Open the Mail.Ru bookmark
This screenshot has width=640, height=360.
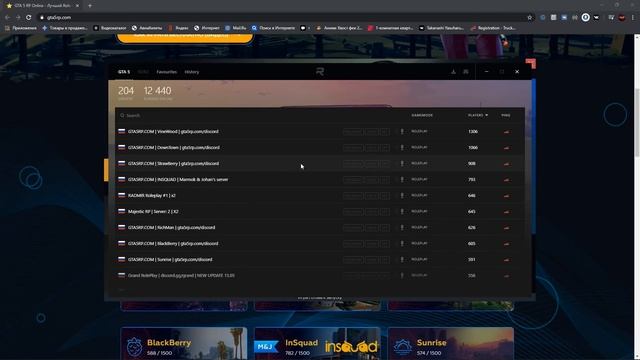[x=236, y=28]
